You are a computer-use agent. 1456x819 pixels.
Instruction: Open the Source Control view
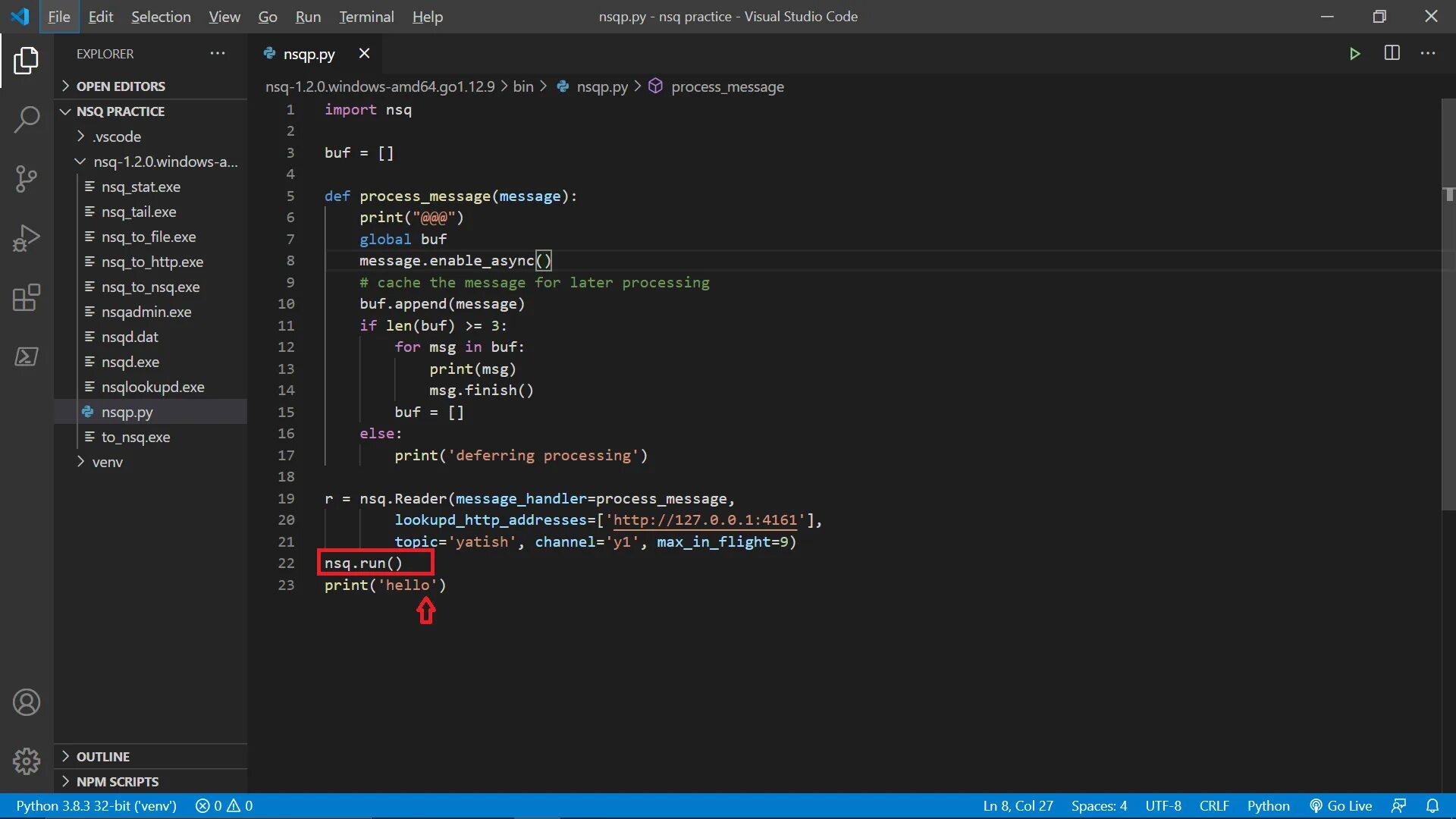[x=27, y=179]
